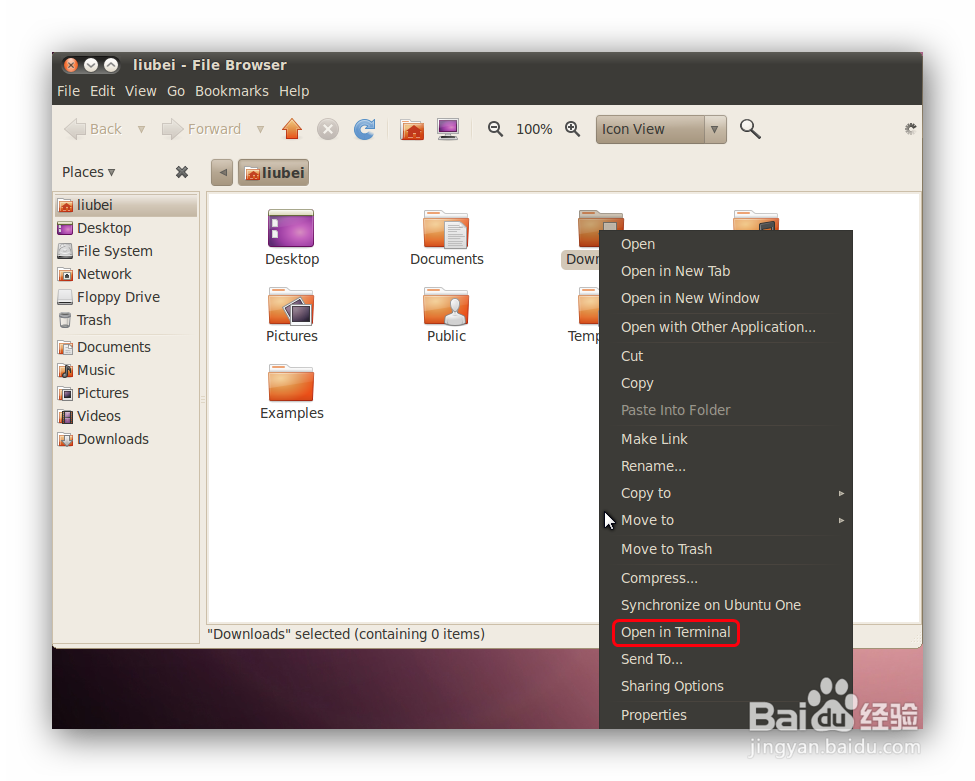Open the Bookmarks menu

tap(232, 91)
